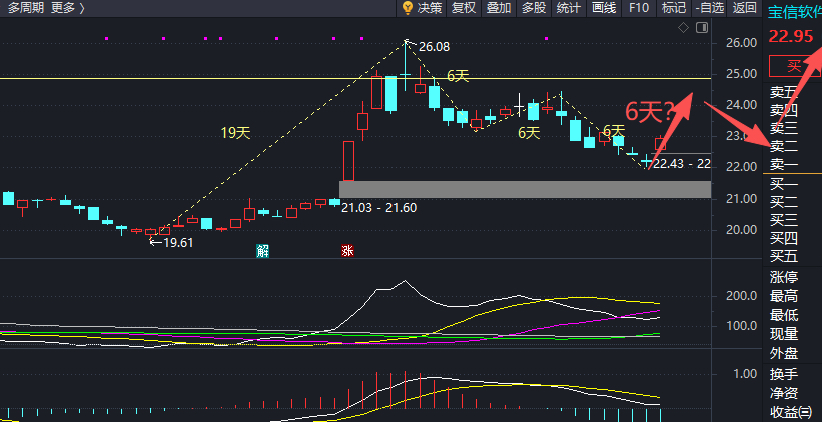The height and width of the screenshot is (422, 822).
Task: Click the diamond icon above the price axis
Action: click(683, 28)
